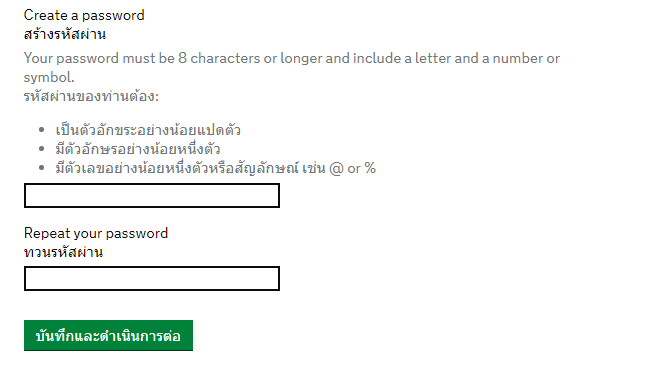Click the word "or" between @ and %
The height and width of the screenshot is (368, 663).
(354, 169)
